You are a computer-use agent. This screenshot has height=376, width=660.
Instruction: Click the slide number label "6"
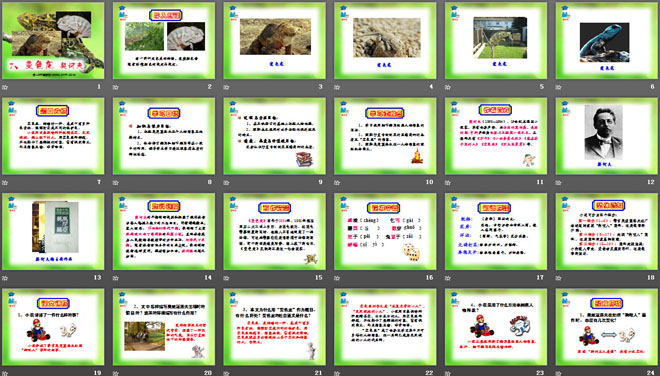tap(652, 87)
